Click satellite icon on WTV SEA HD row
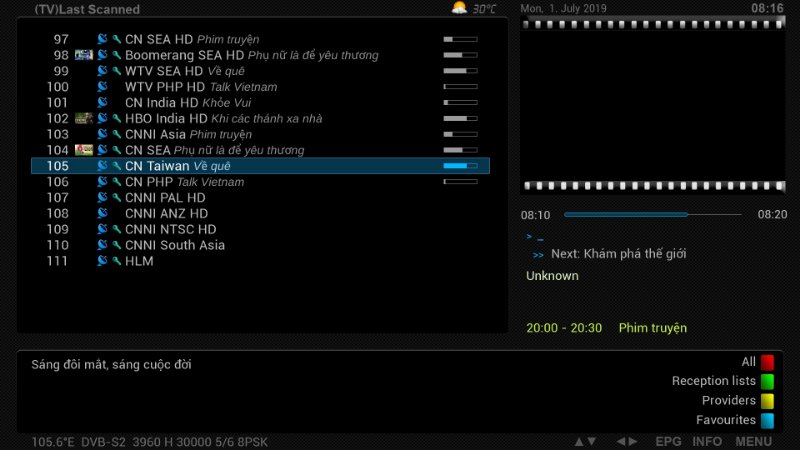 (103, 70)
